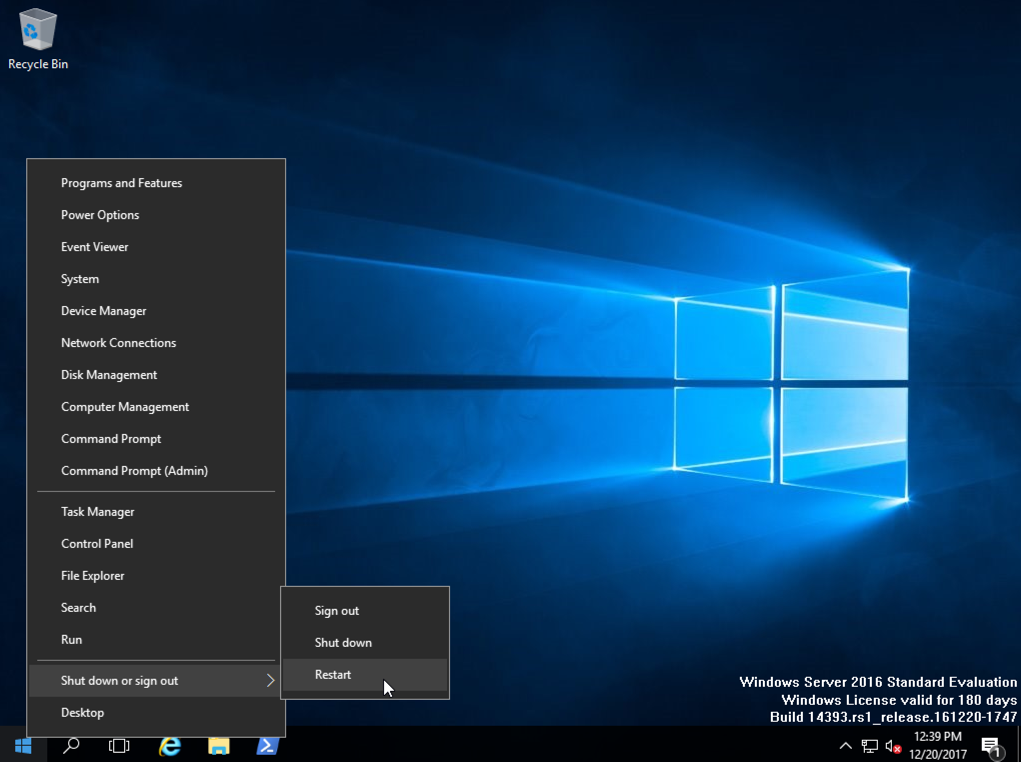
Task: Choose Sign out in the submenu
Action: click(337, 611)
